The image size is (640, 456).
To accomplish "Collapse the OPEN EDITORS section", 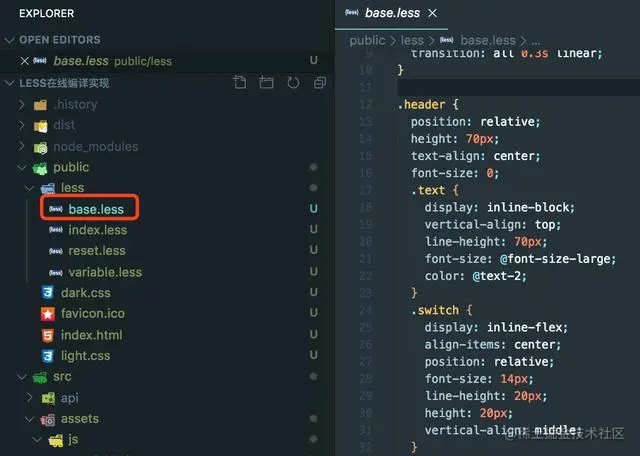I will (9, 40).
